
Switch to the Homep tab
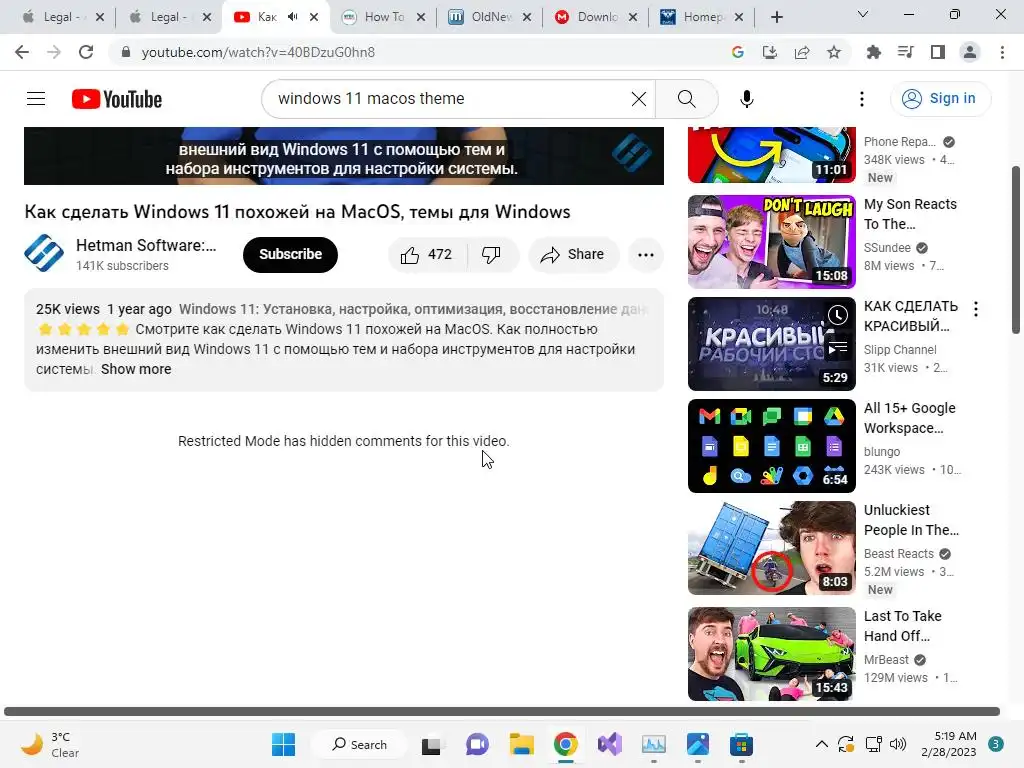[x=701, y=17]
